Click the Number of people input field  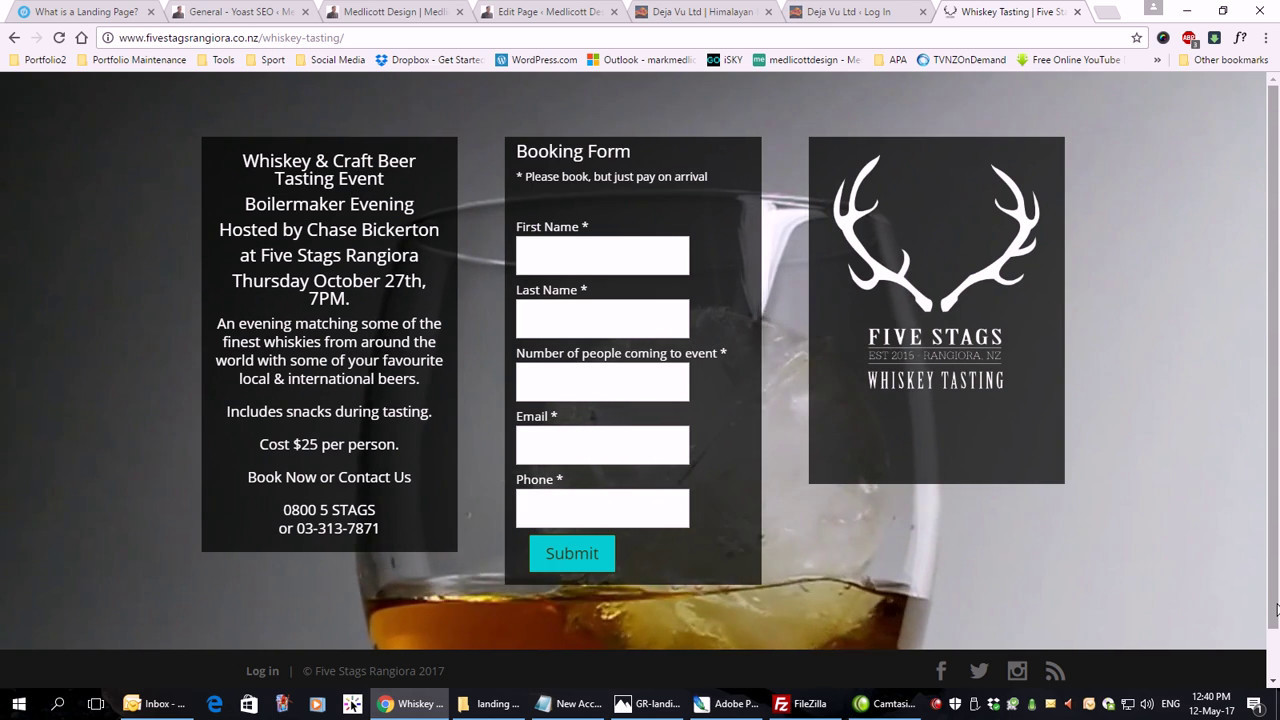coord(602,382)
